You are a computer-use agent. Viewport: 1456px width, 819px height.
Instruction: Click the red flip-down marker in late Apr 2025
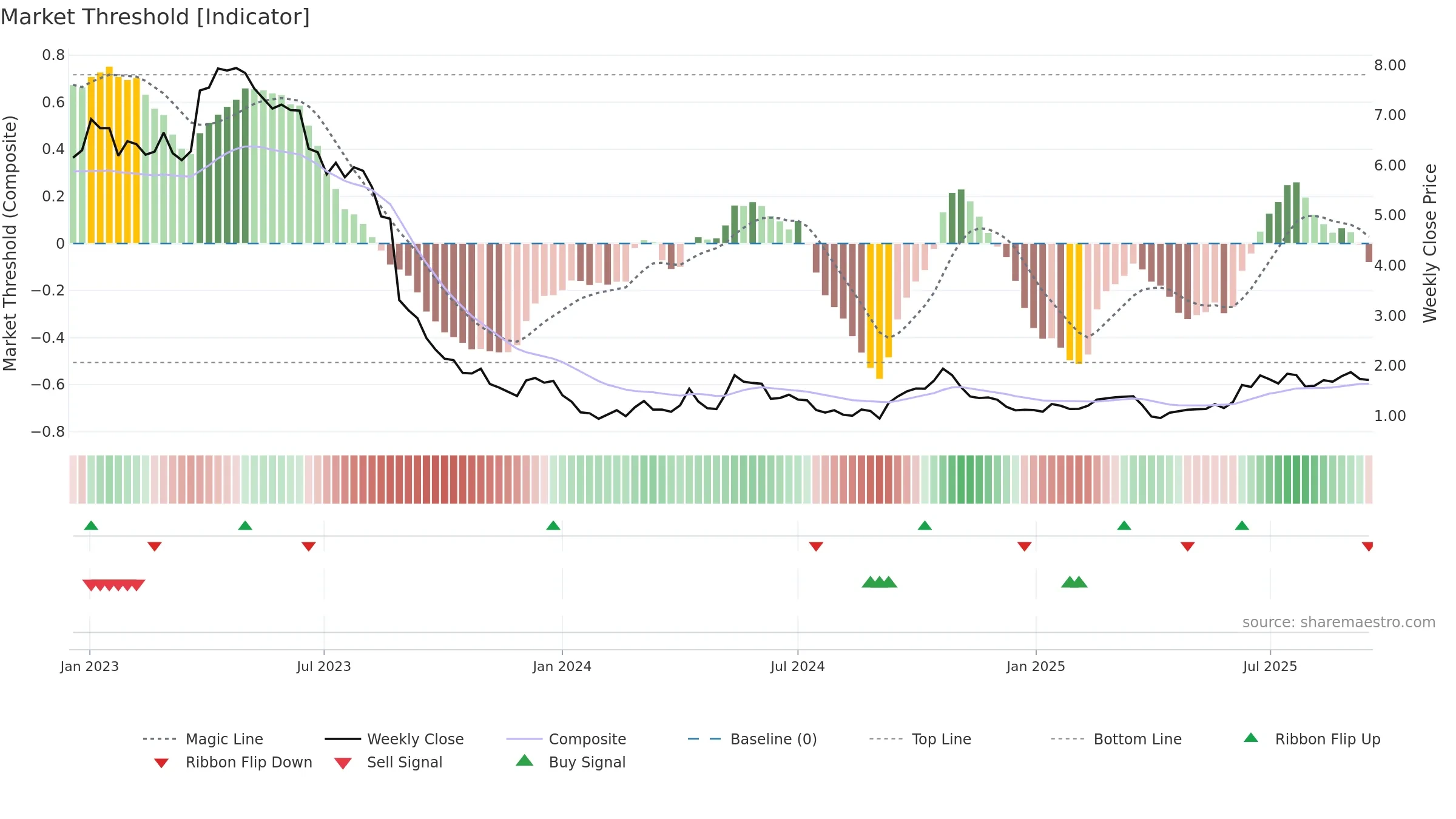1188,547
